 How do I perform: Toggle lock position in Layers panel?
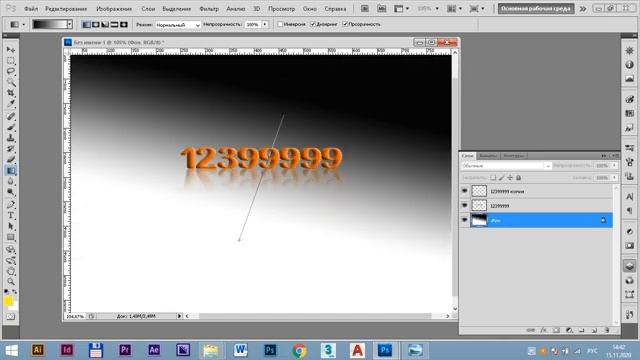[510, 178]
